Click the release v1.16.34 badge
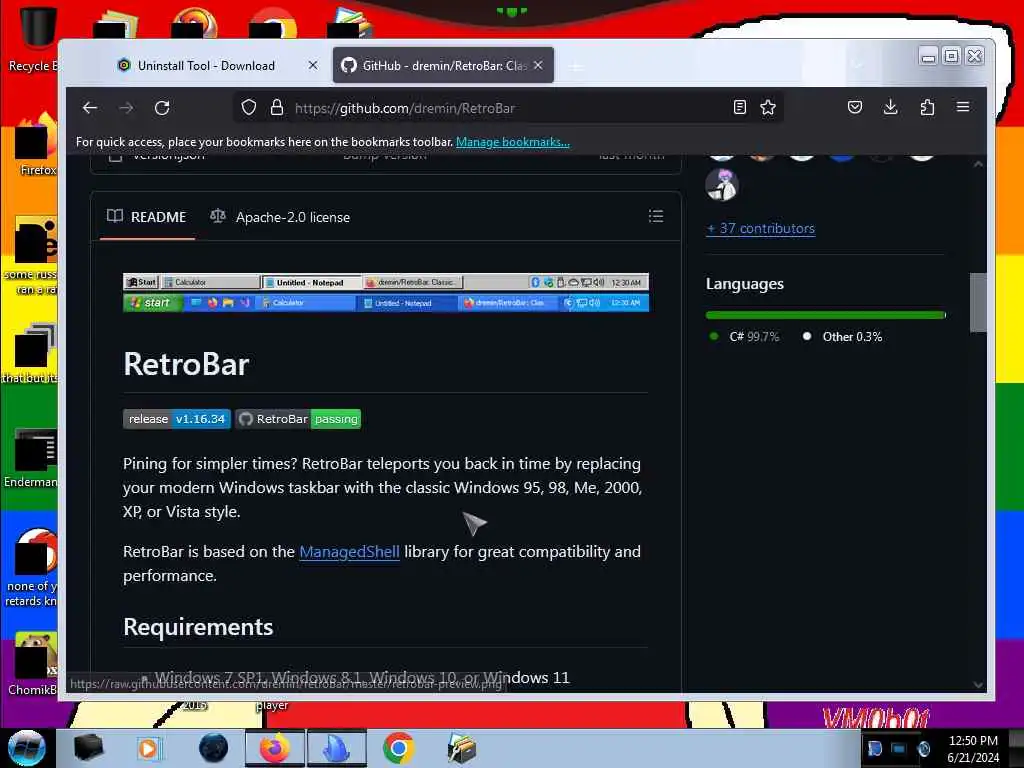 tap(176, 419)
